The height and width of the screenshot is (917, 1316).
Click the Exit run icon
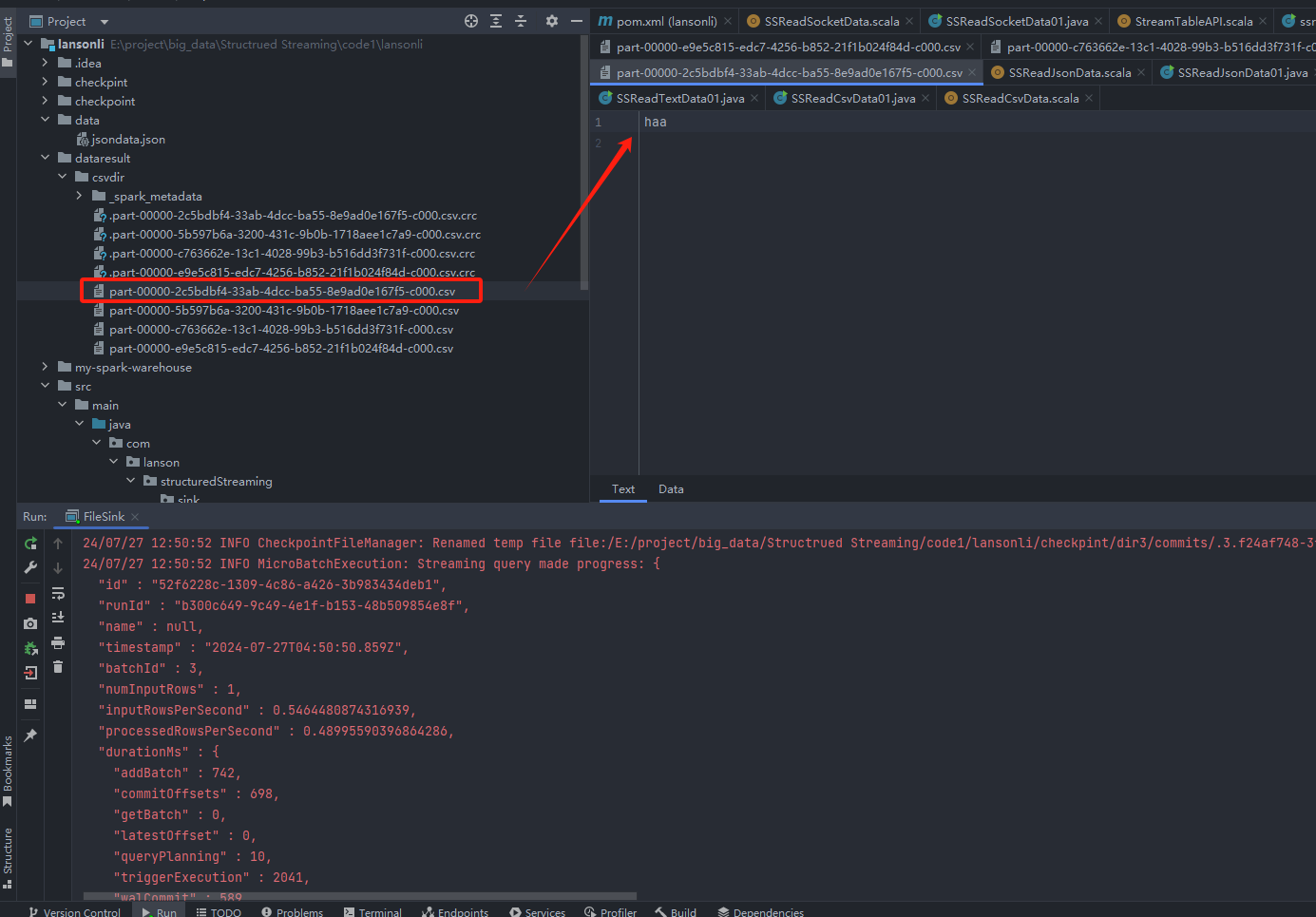[30, 673]
